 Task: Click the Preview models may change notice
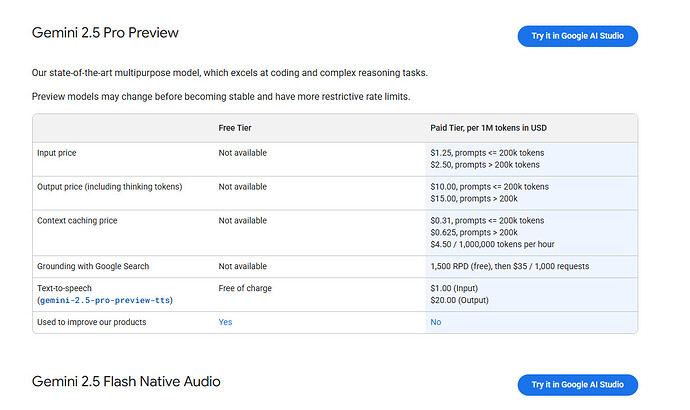click(x=221, y=97)
